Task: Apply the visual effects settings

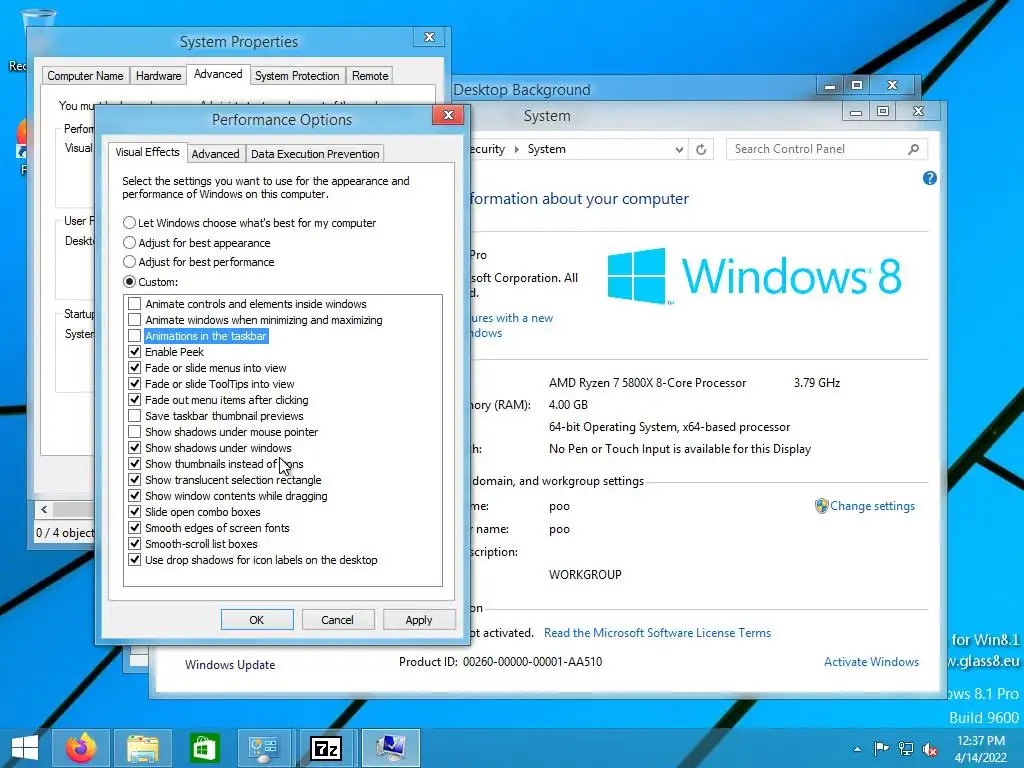Action: pyautogui.click(x=419, y=620)
